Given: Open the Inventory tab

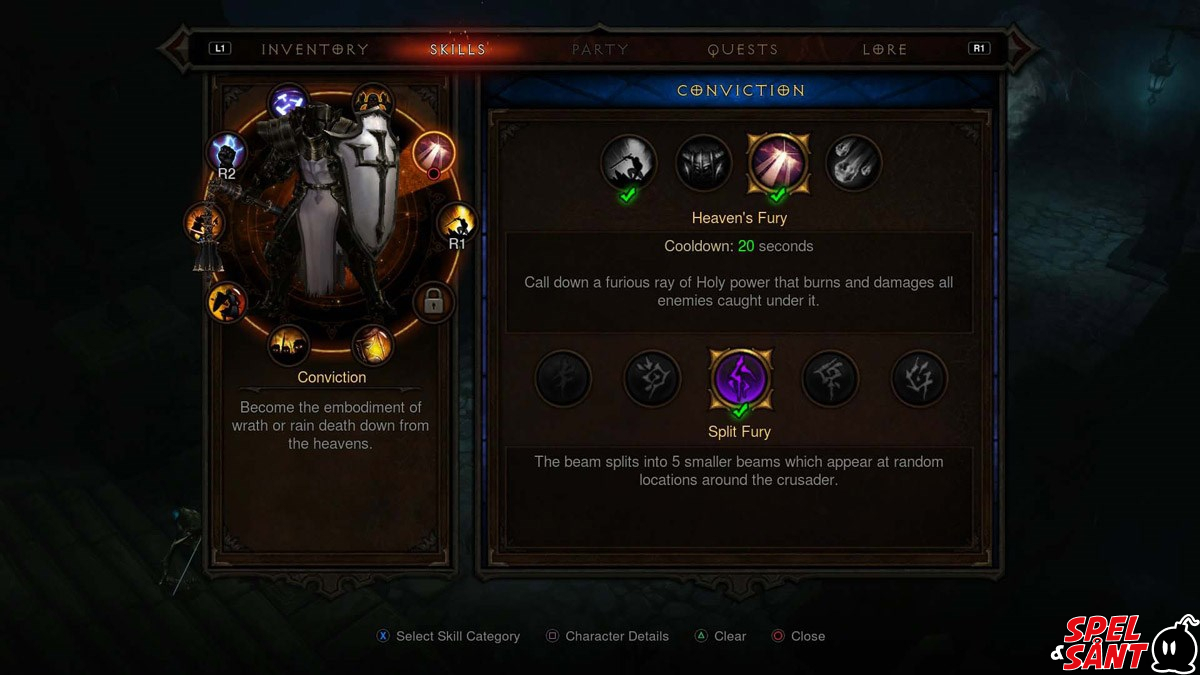Looking at the screenshot, I should point(315,49).
